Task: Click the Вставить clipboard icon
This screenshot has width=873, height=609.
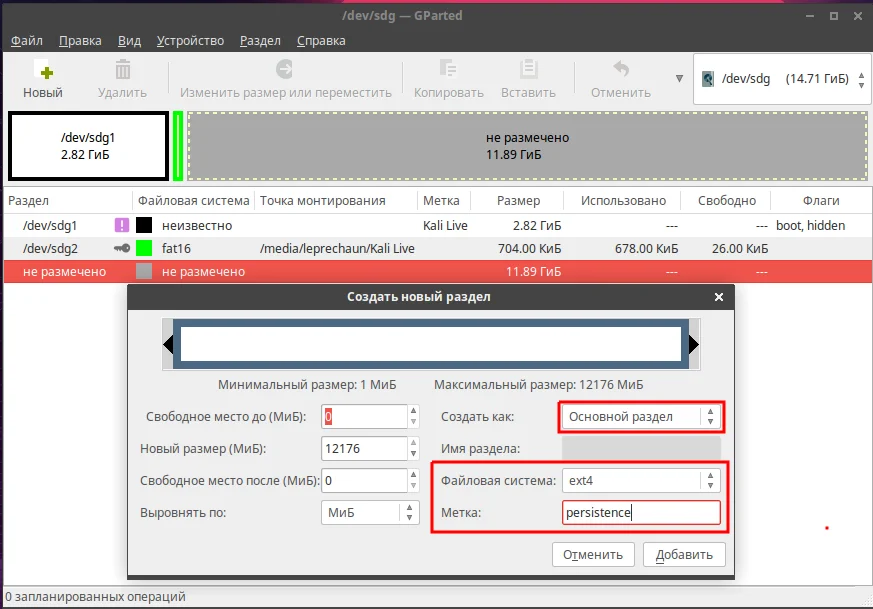Action: (x=528, y=69)
